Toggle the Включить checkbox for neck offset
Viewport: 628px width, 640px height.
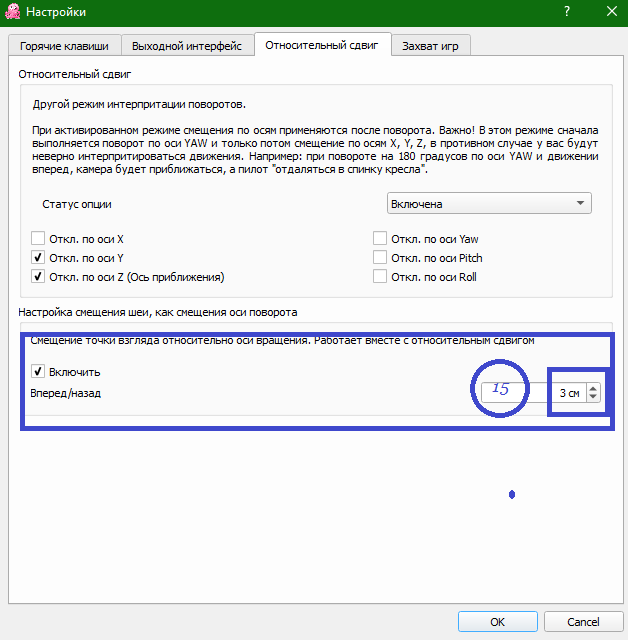pos(38,371)
